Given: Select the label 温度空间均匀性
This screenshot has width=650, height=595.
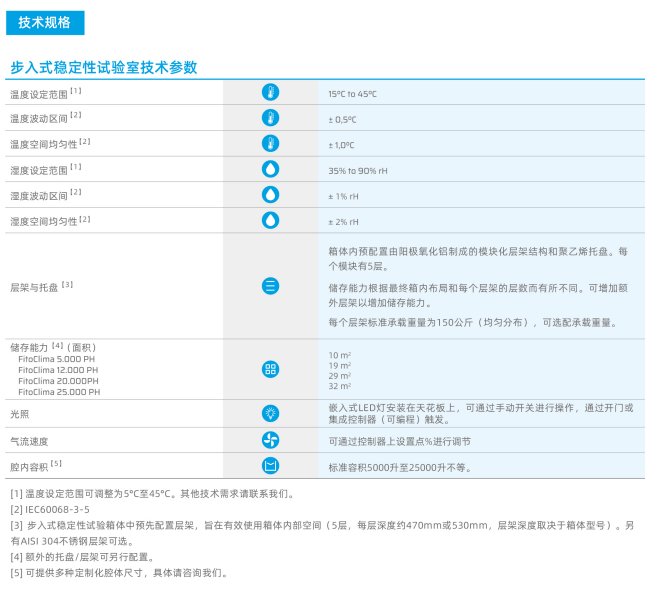Looking at the screenshot, I should point(44,144).
